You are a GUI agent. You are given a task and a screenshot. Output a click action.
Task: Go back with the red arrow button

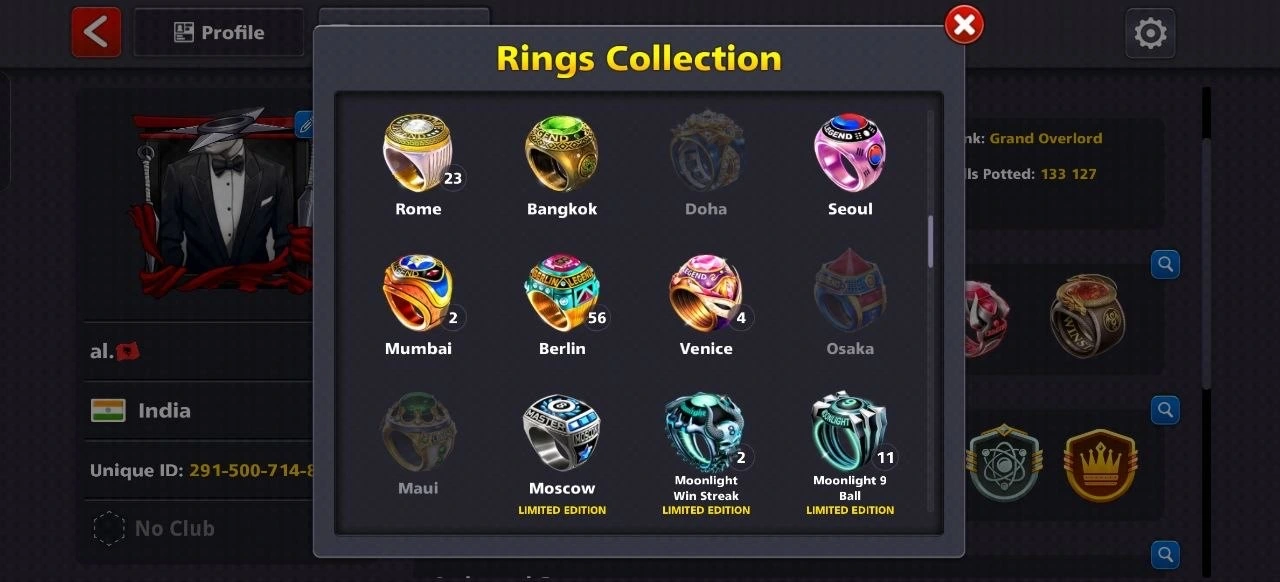(x=96, y=32)
